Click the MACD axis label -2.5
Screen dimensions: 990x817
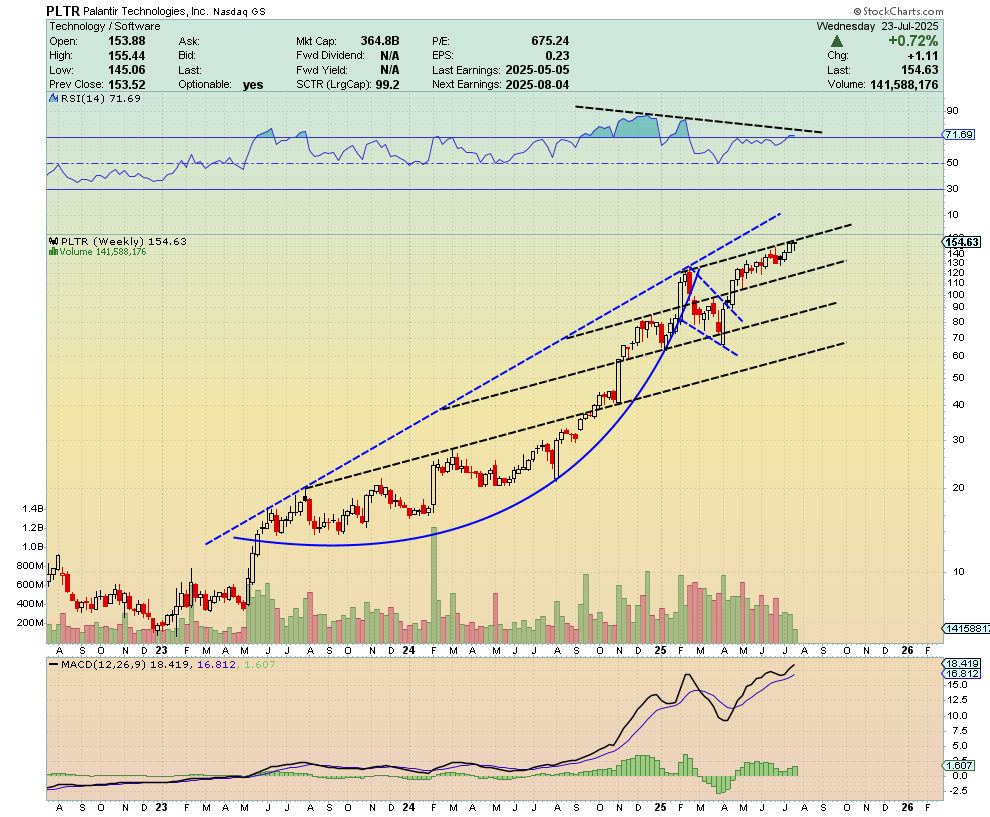click(x=958, y=791)
